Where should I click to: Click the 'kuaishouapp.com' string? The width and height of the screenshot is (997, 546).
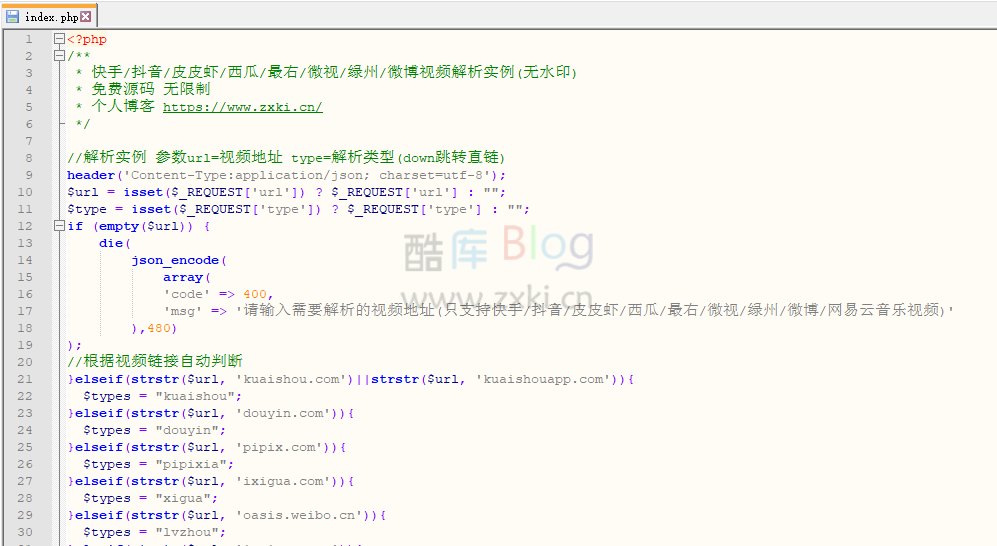pos(544,379)
